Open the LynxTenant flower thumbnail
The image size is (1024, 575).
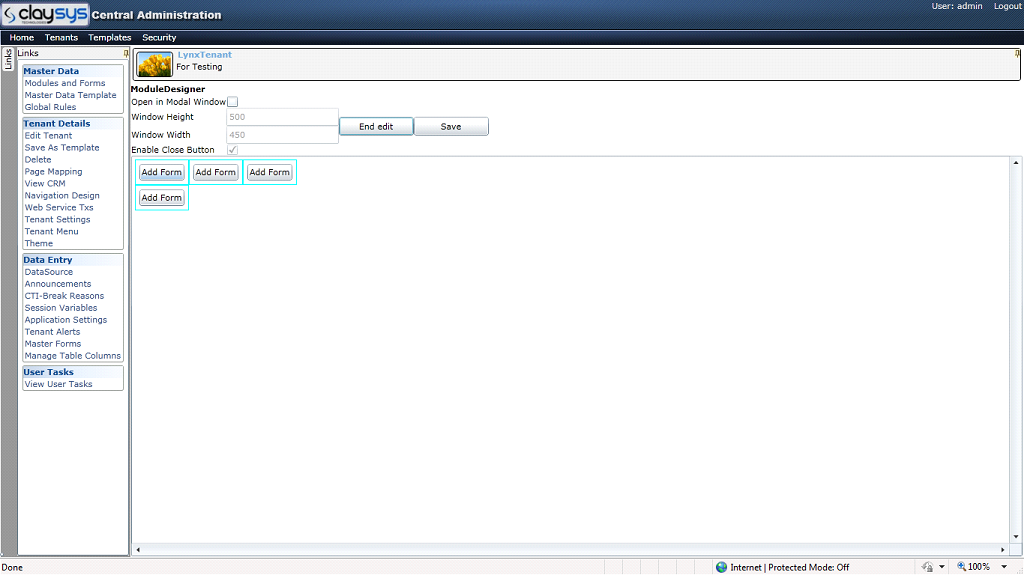(x=155, y=65)
